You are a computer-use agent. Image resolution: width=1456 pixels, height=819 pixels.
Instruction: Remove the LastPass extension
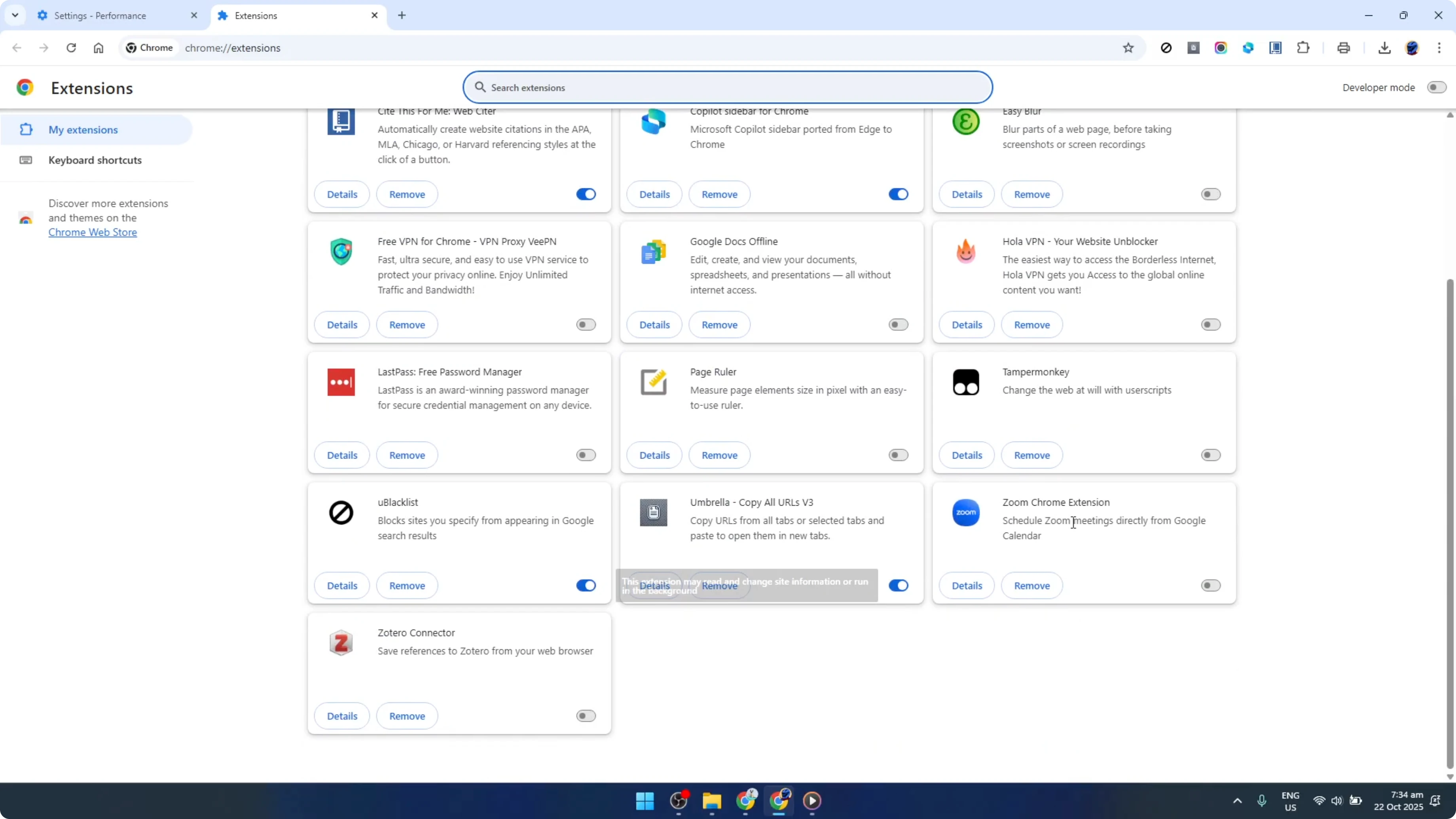(407, 455)
